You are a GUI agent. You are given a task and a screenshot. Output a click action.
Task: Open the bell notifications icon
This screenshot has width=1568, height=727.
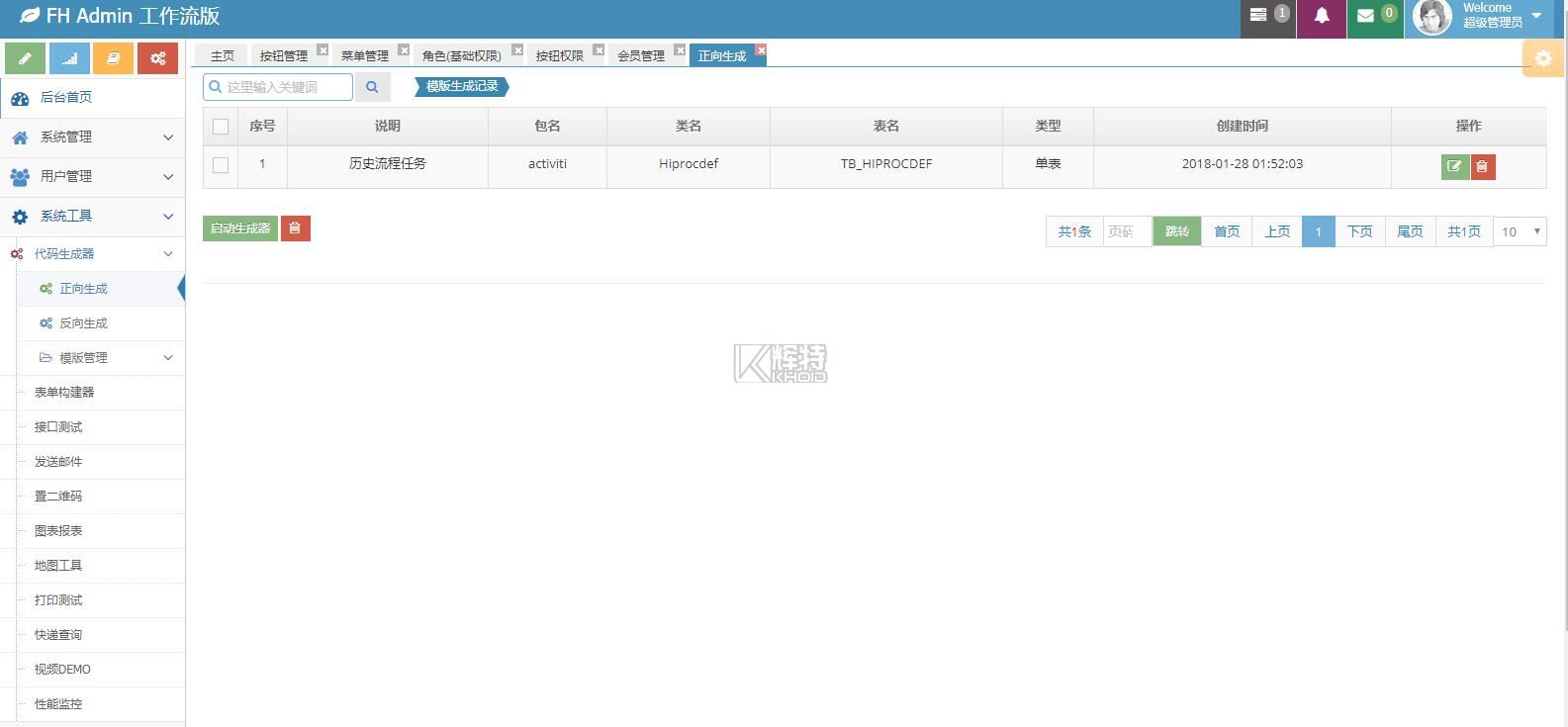pyautogui.click(x=1321, y=16)
